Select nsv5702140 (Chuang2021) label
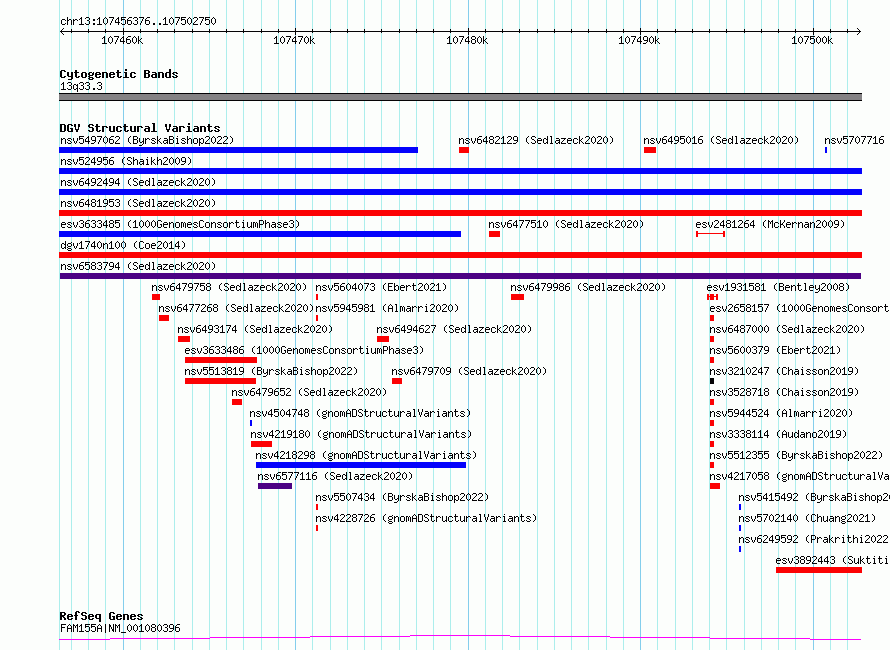This screenshot has width=890, height=650. click(x=807, y=518)
